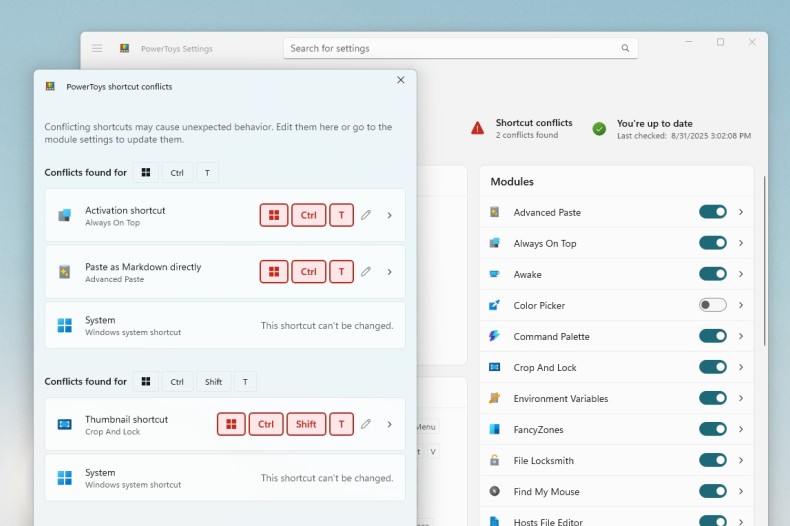Open Color Picker module chevron
The image size is (790, 526).
741,305
